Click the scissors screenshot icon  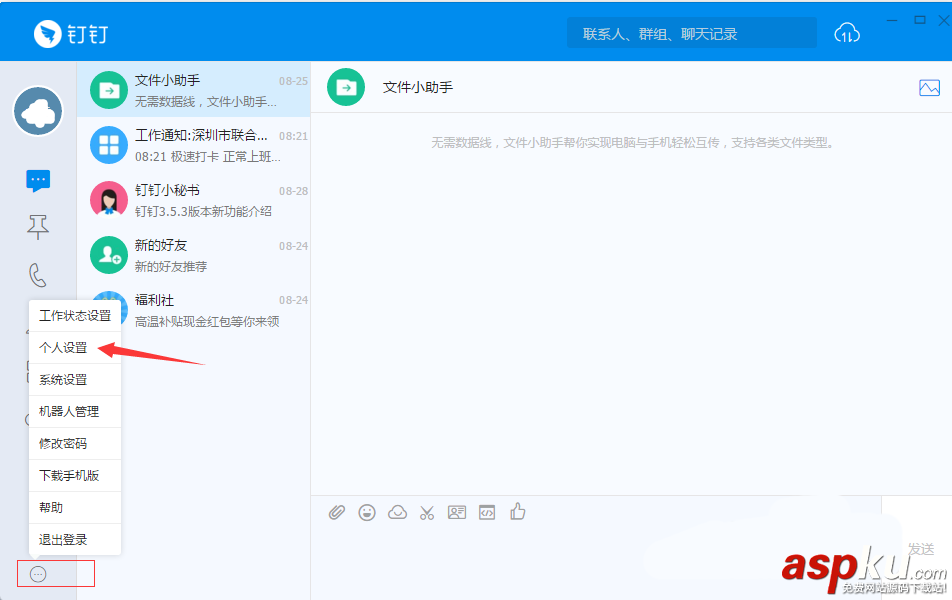pyautogui.click(x=427, y=513)
